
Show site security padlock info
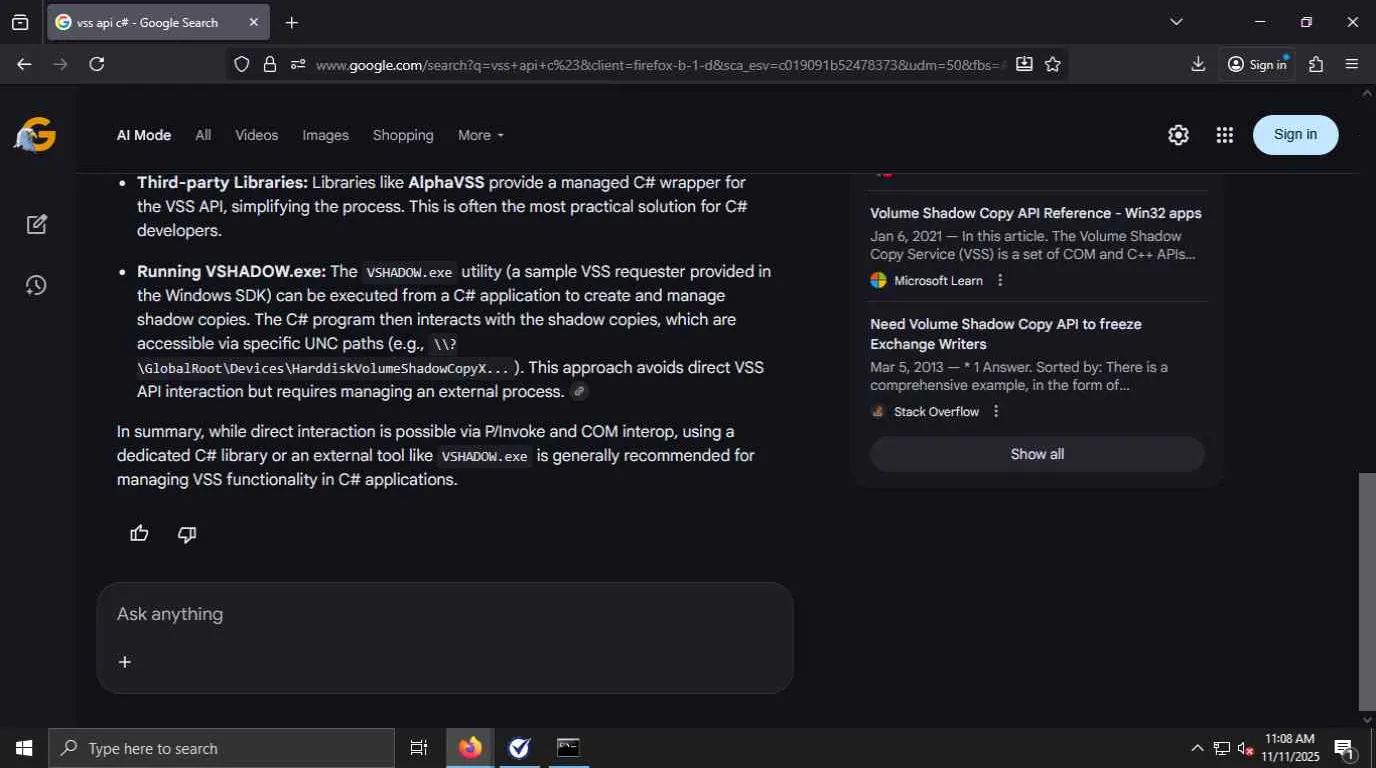tap(269, 64)
